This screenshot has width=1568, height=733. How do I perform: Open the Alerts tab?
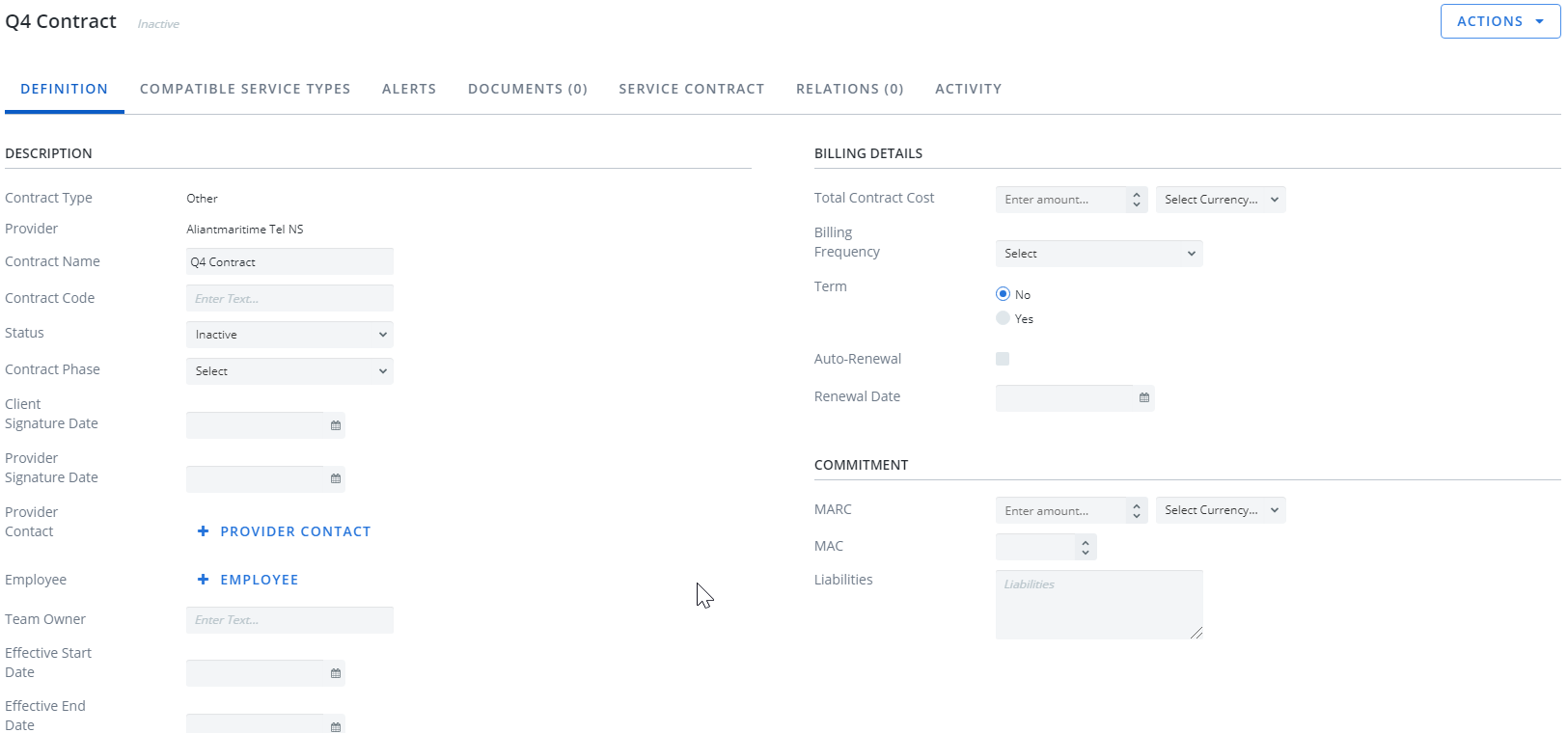[409, 89]
